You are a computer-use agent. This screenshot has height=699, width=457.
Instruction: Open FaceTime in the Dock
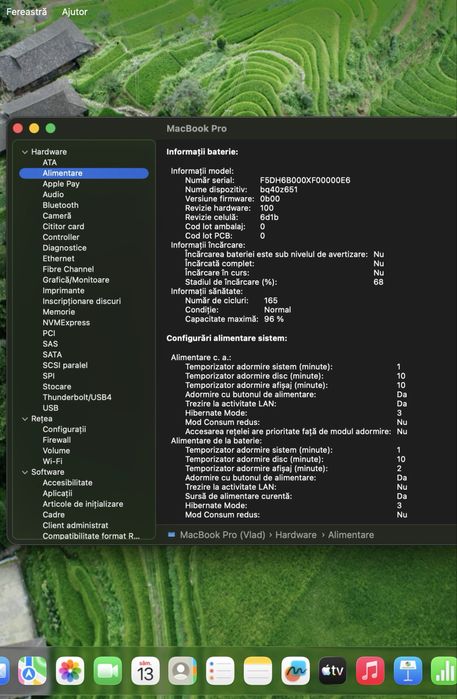(x=107, y=670)
